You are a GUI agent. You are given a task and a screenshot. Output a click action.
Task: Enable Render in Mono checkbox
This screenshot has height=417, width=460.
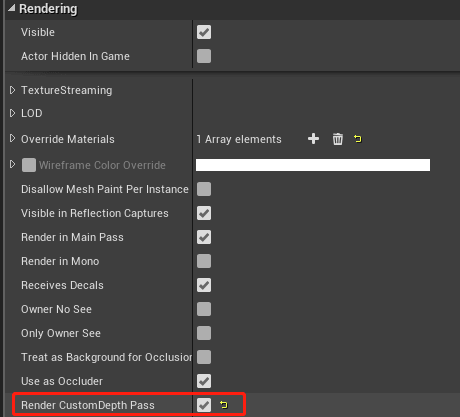204,261
